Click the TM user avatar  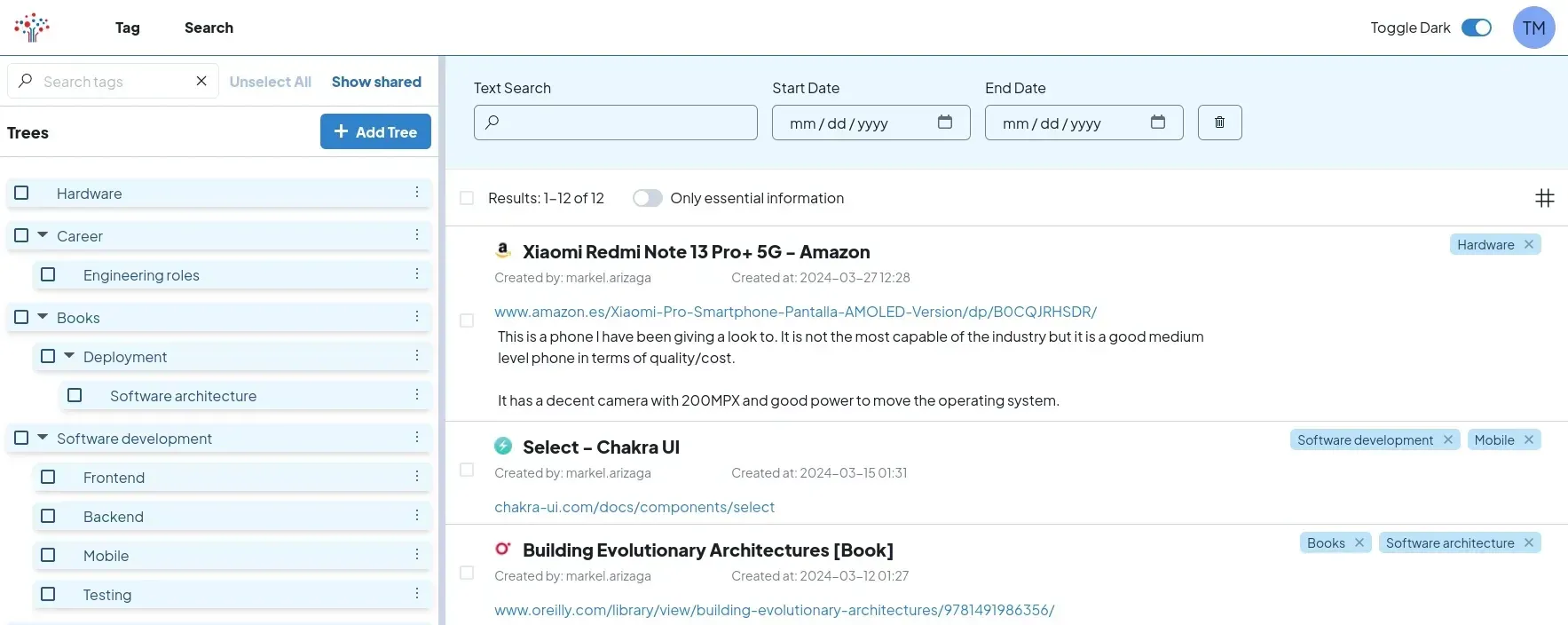[1533, 28]
